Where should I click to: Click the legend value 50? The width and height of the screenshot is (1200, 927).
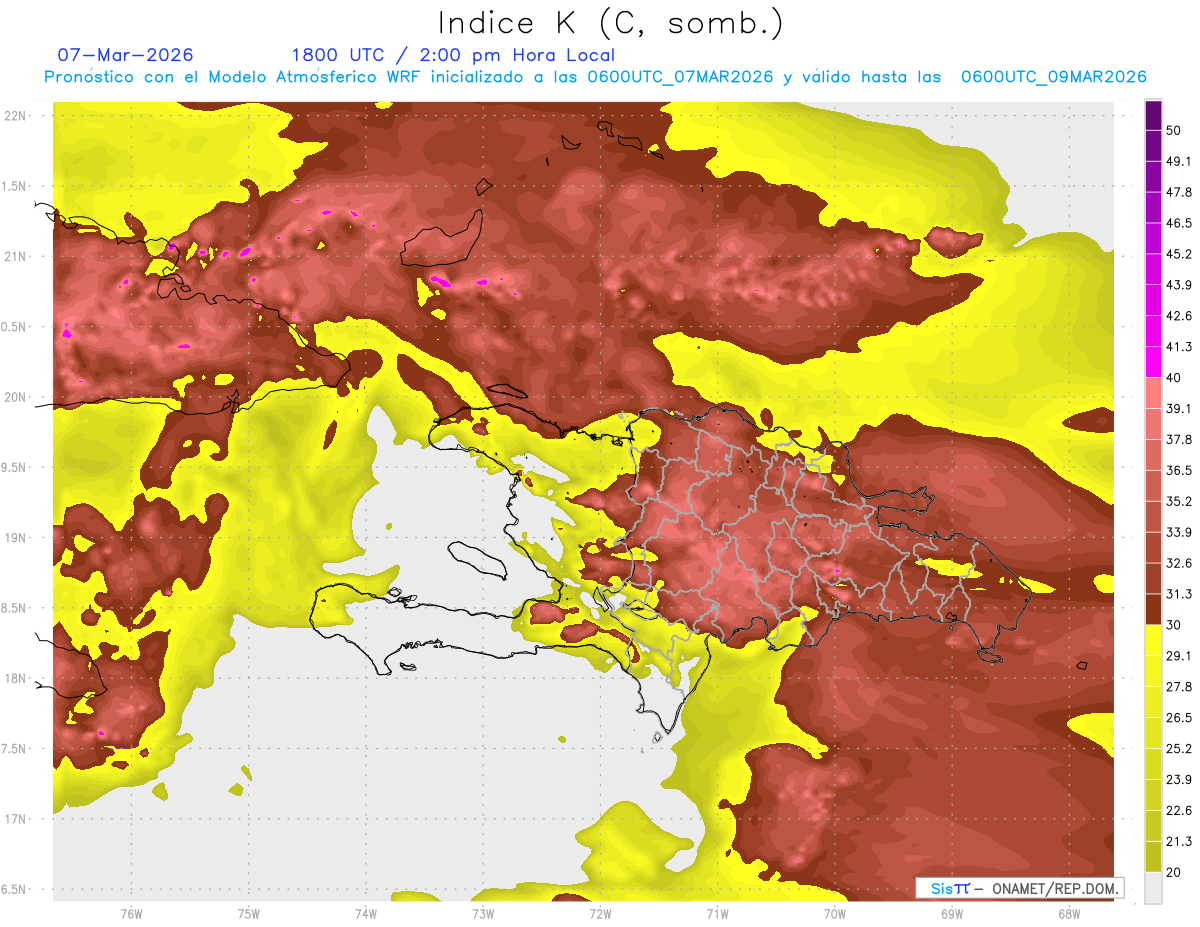[x=1174, y=130]
